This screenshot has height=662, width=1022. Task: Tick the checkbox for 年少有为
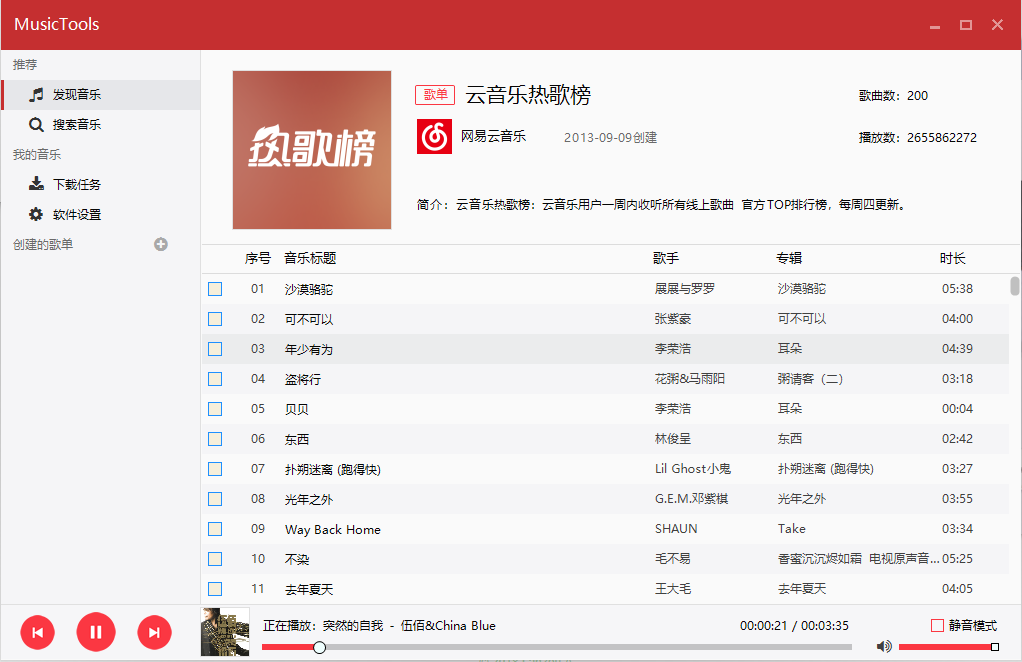point(215,349)
